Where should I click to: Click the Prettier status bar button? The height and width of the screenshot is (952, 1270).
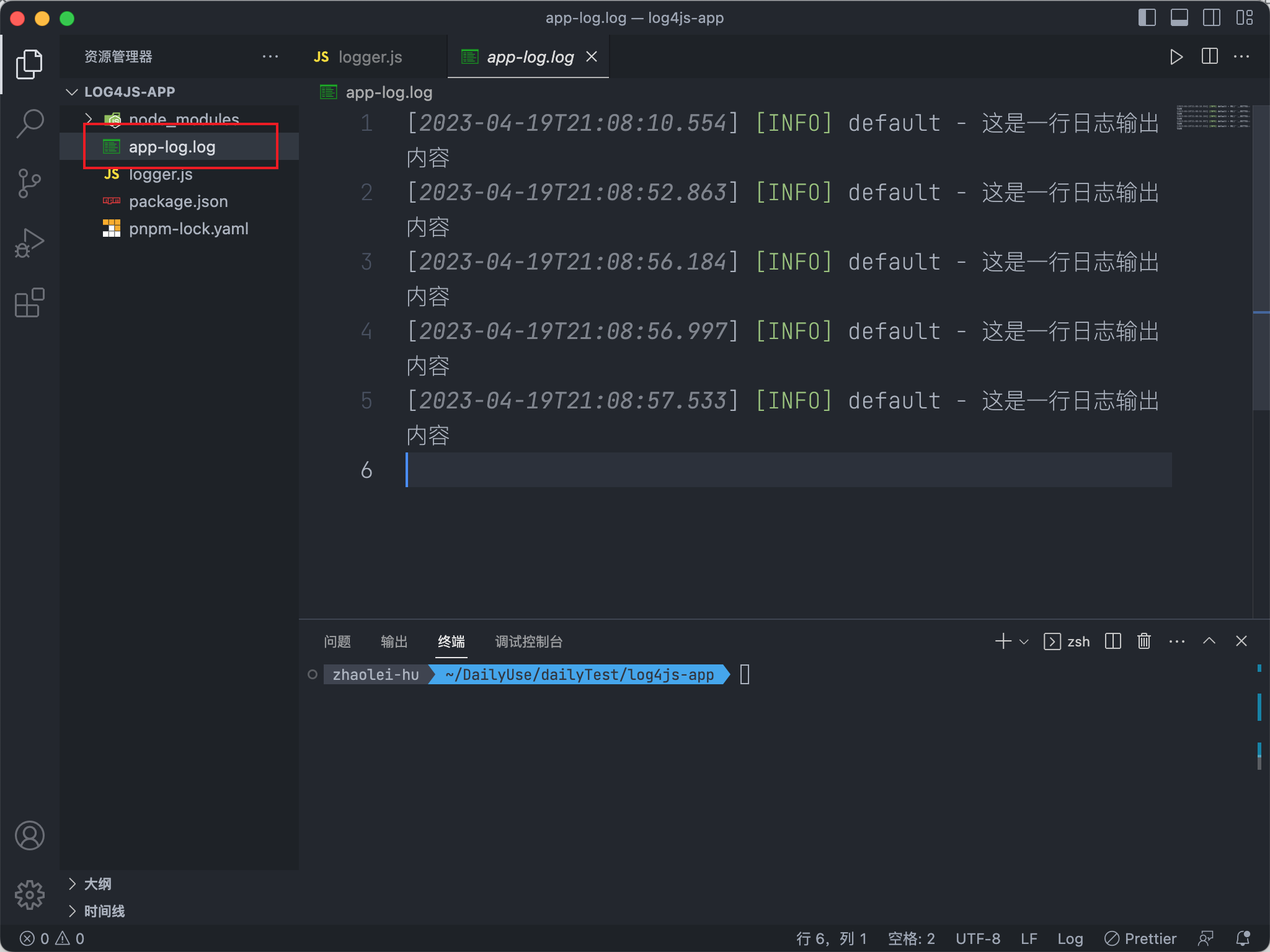[x=1140, y=938]
